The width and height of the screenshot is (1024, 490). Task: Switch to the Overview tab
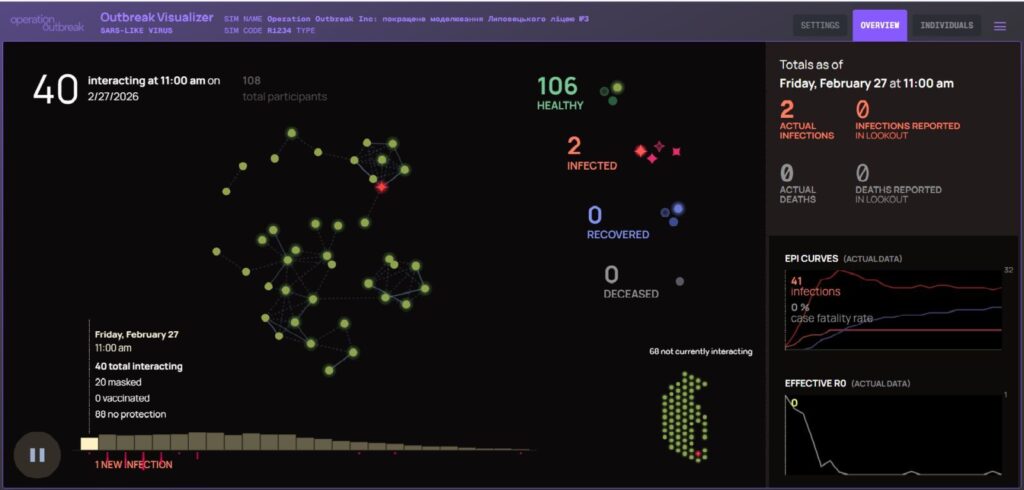pyautogui.click(x=879, y=26)
